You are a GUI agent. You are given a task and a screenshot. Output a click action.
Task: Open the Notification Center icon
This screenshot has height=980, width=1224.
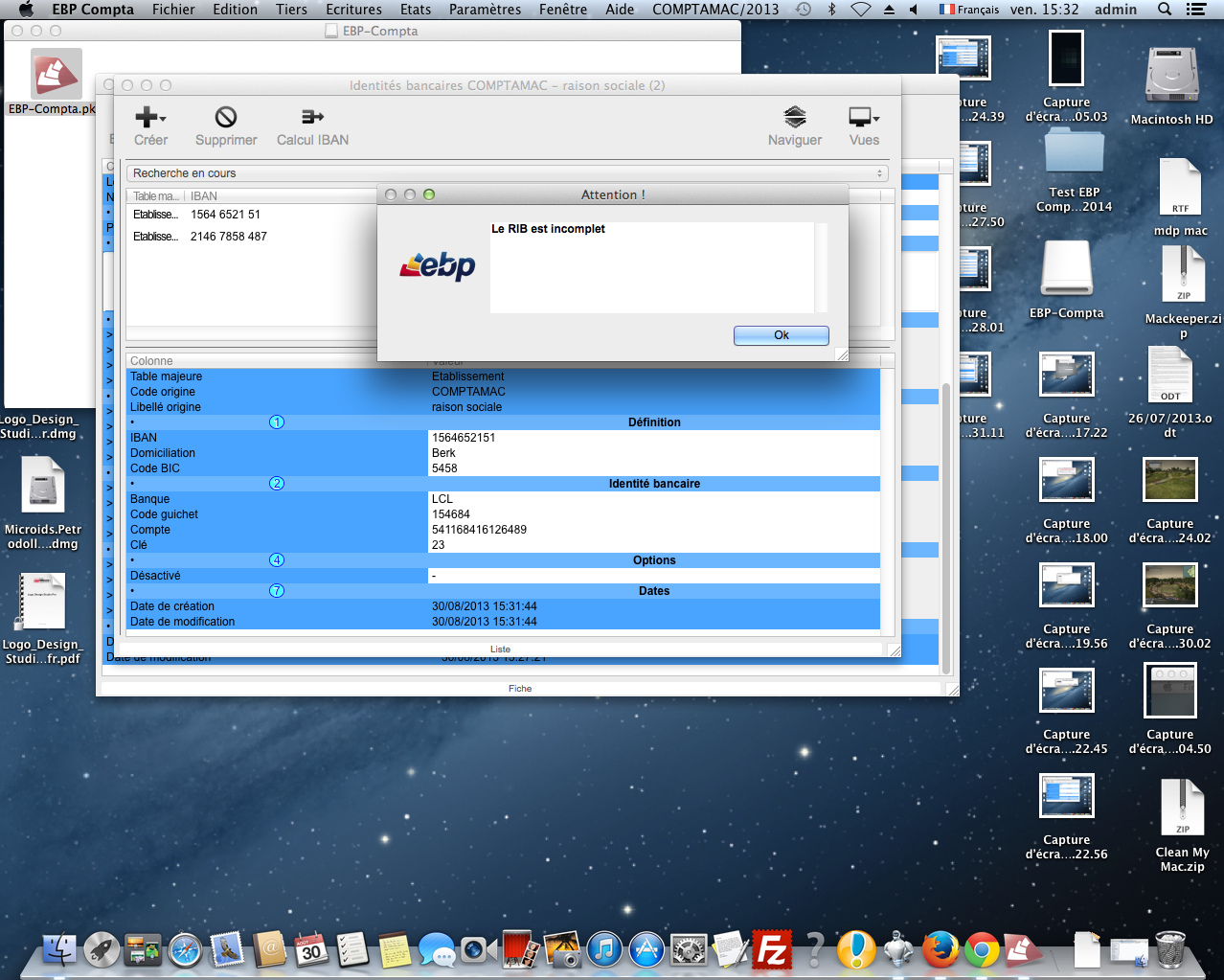click(x=1196, y=10)
